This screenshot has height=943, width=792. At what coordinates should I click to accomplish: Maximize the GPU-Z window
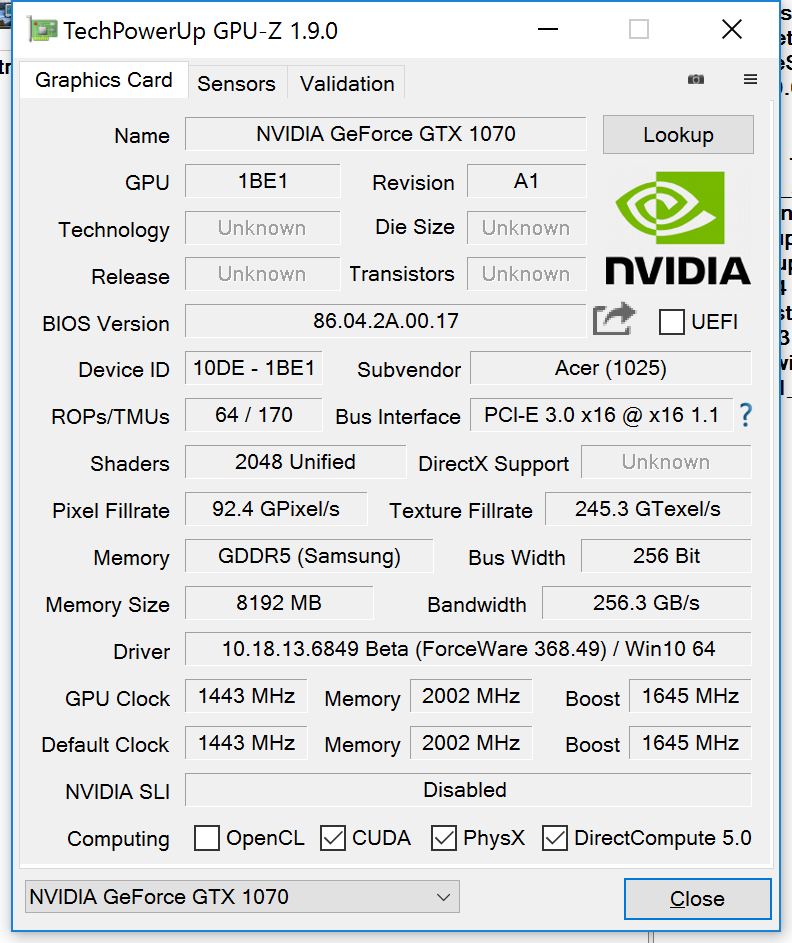[639, 30]
